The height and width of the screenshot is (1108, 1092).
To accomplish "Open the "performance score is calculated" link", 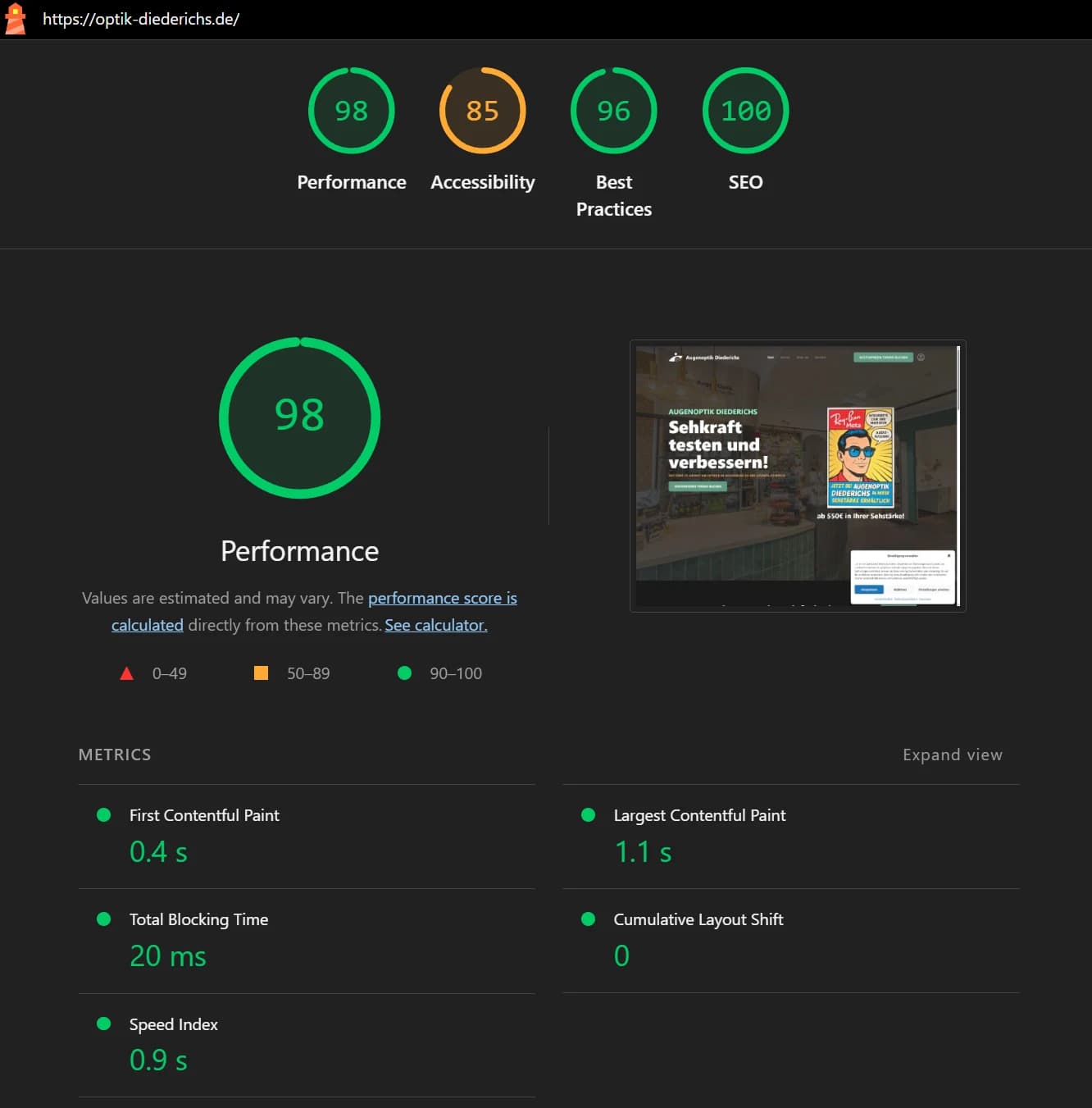I will (442, 598).
